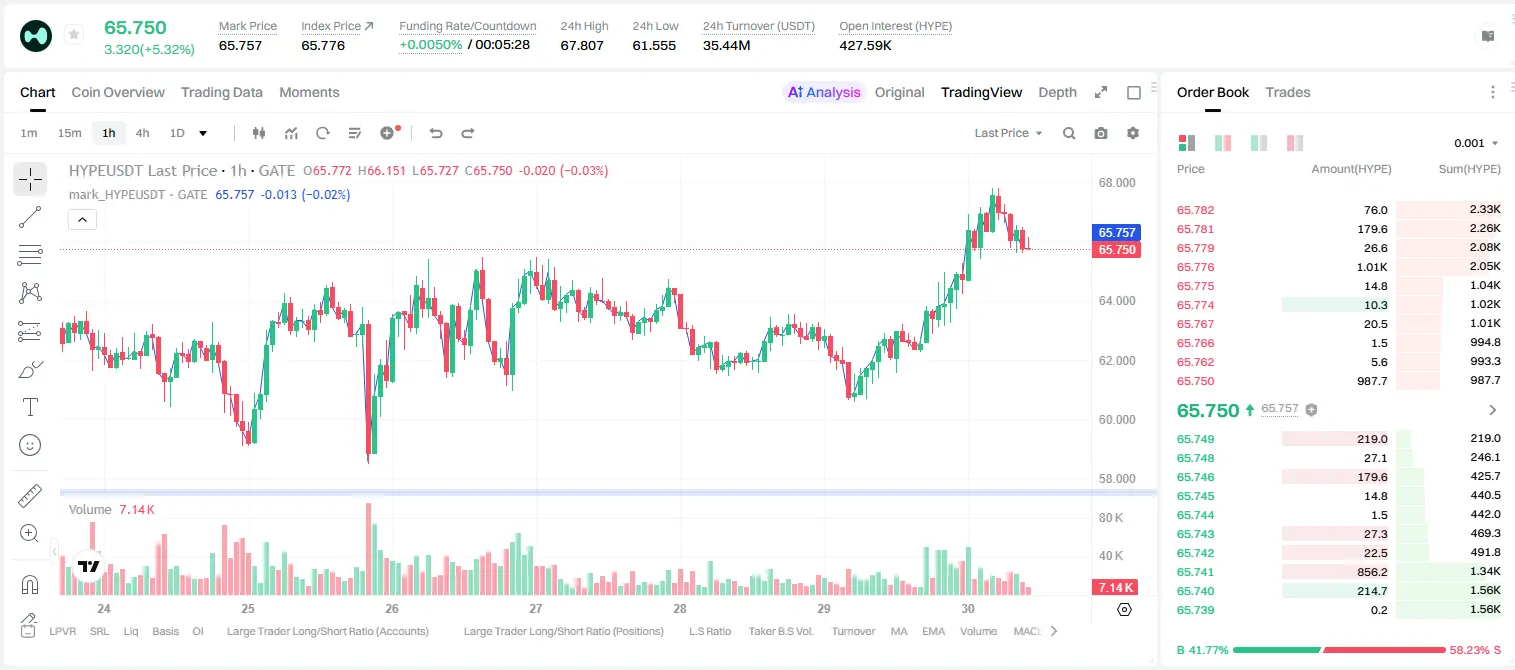
Task: Open the Last Price dropdown
Action: pyautogui.click(x=1008, y=133)
